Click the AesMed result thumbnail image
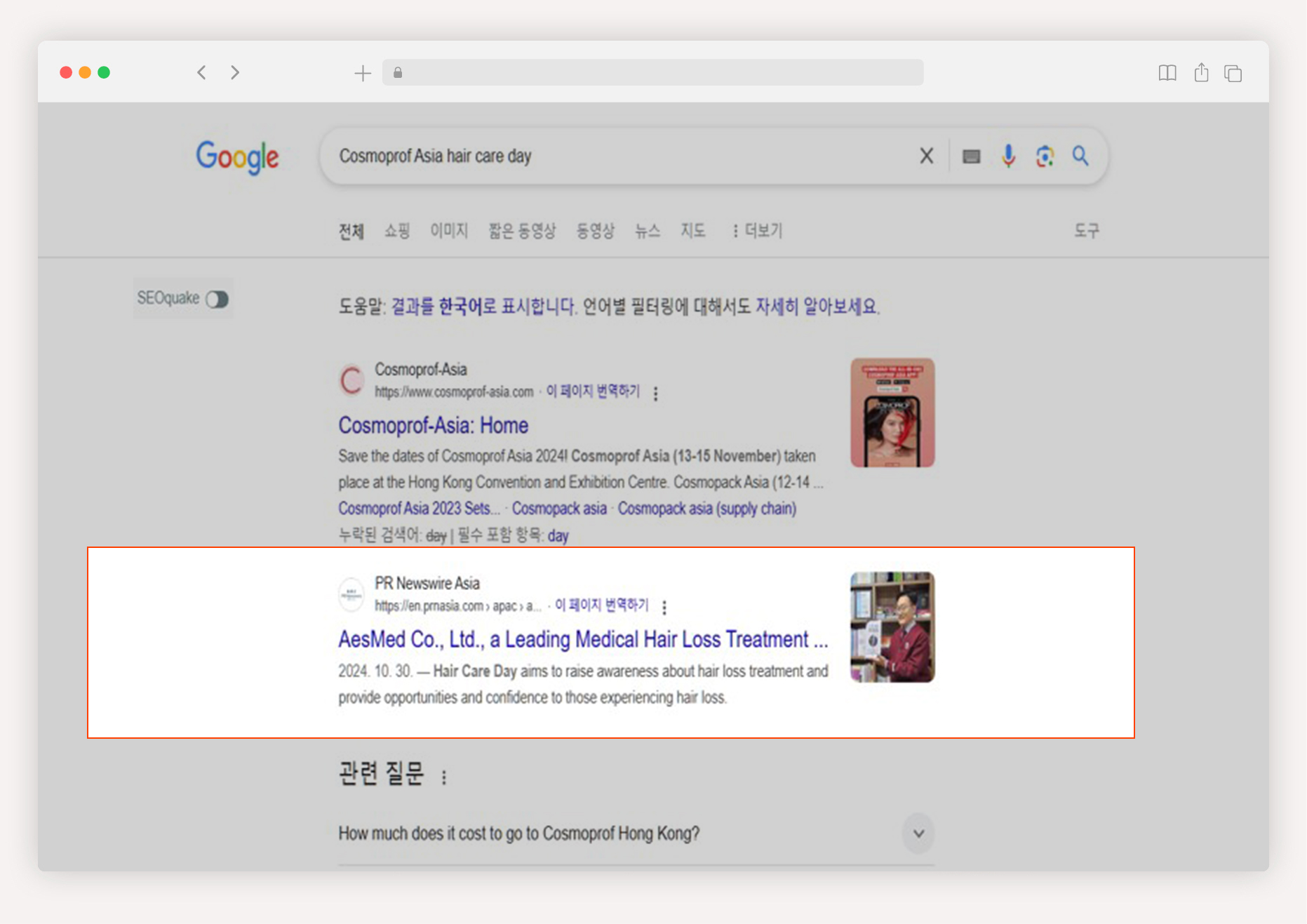The image size is (1307, 924). click(x=892, y=627)
